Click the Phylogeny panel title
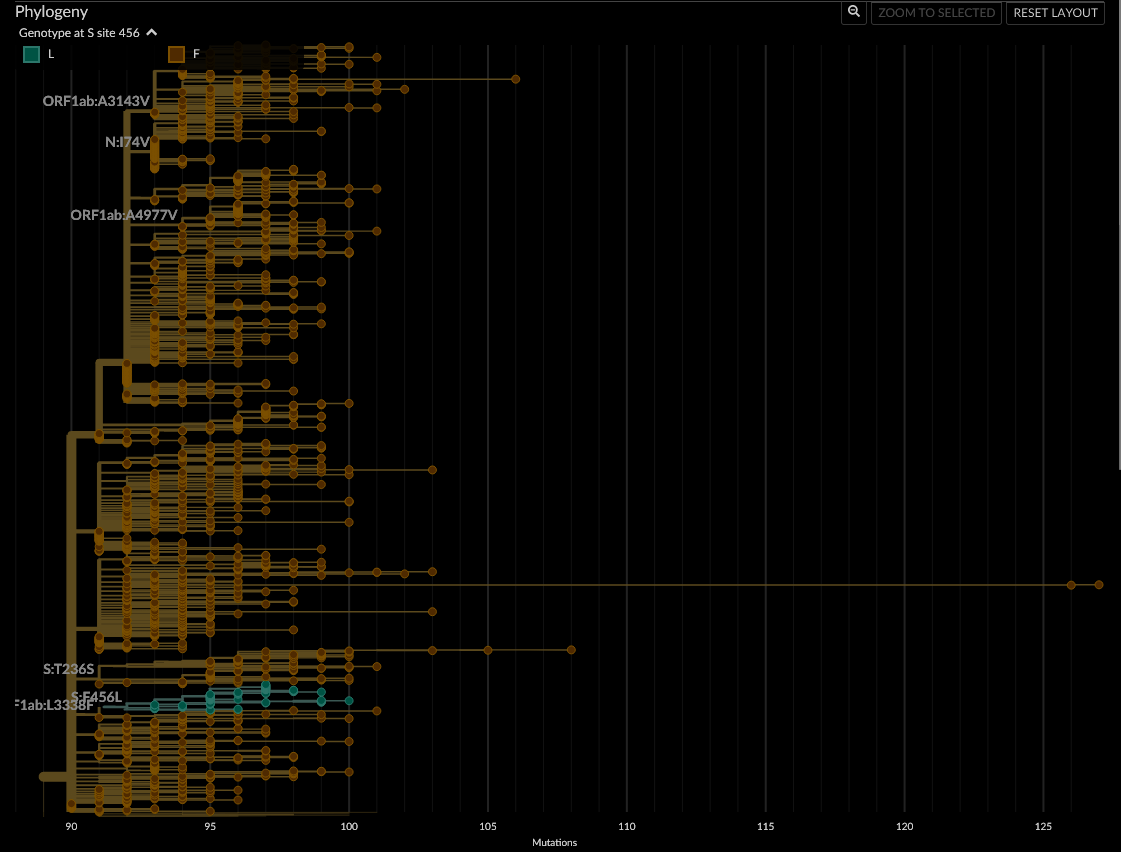This screenshot has height=852, width=1121. point(52,11)
